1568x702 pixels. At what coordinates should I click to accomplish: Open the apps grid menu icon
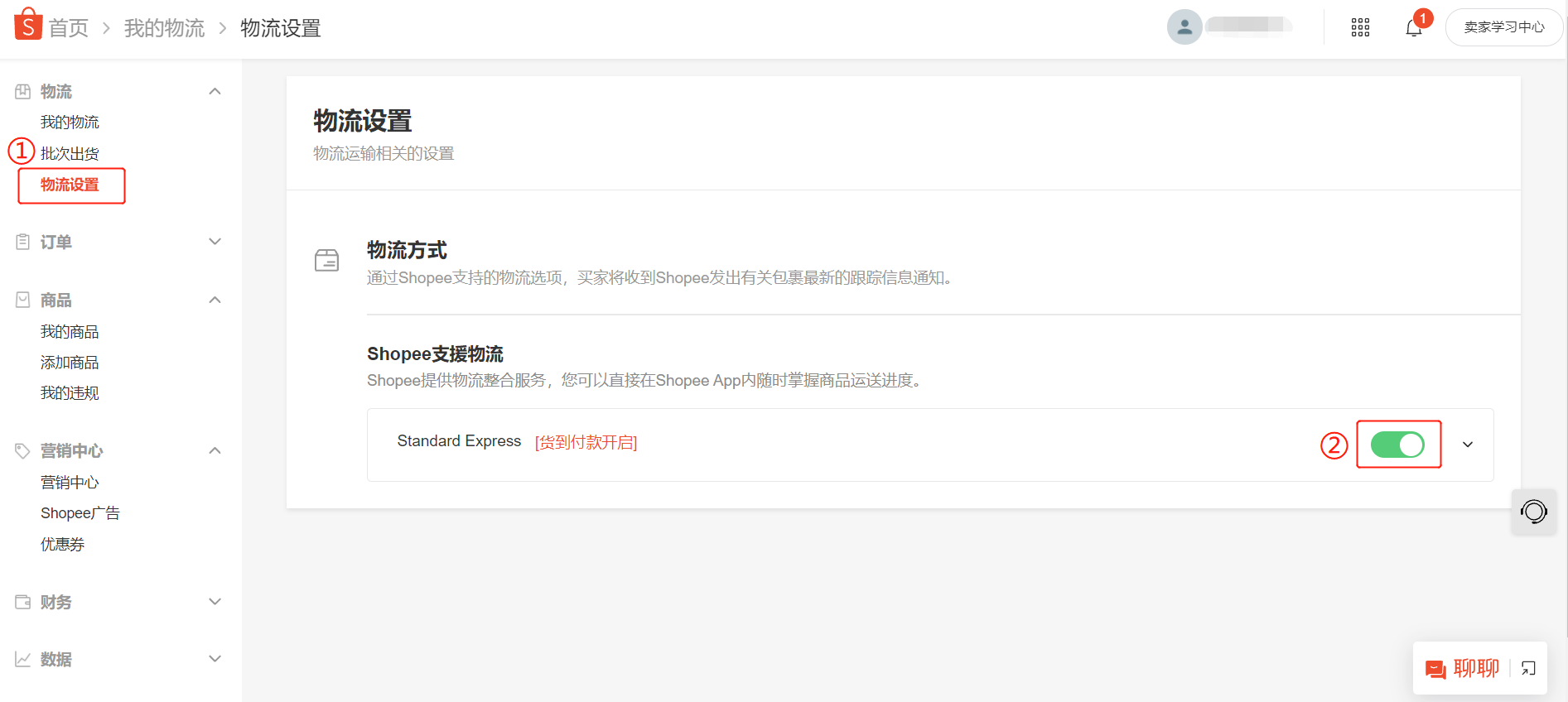click(1360, 27)
